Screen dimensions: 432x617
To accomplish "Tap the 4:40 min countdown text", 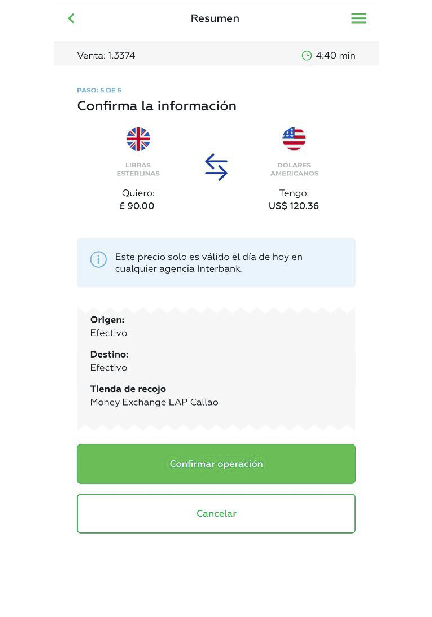I will [335, 55].
